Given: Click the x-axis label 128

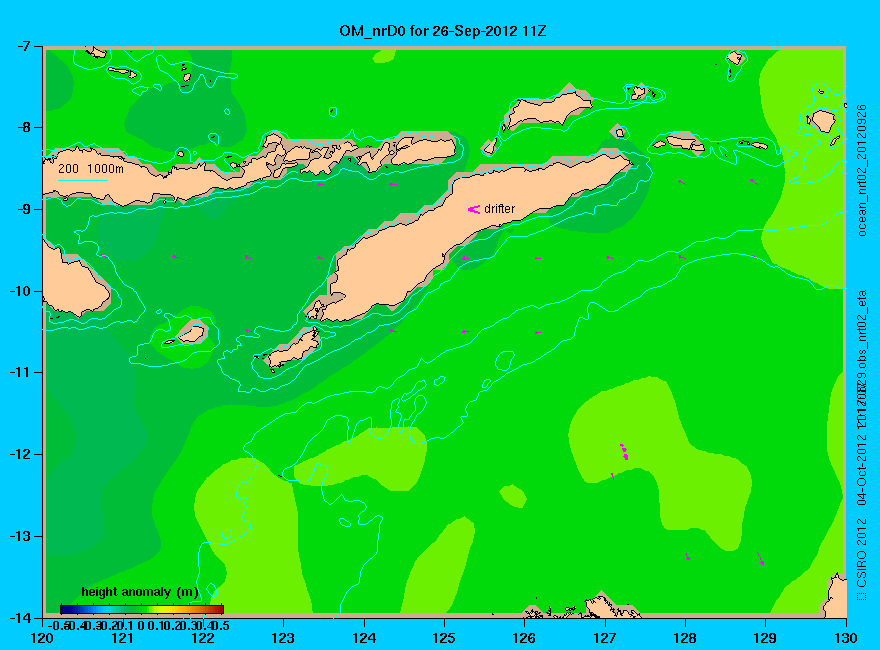Looking at the screenshot, I should coord(685,638).
